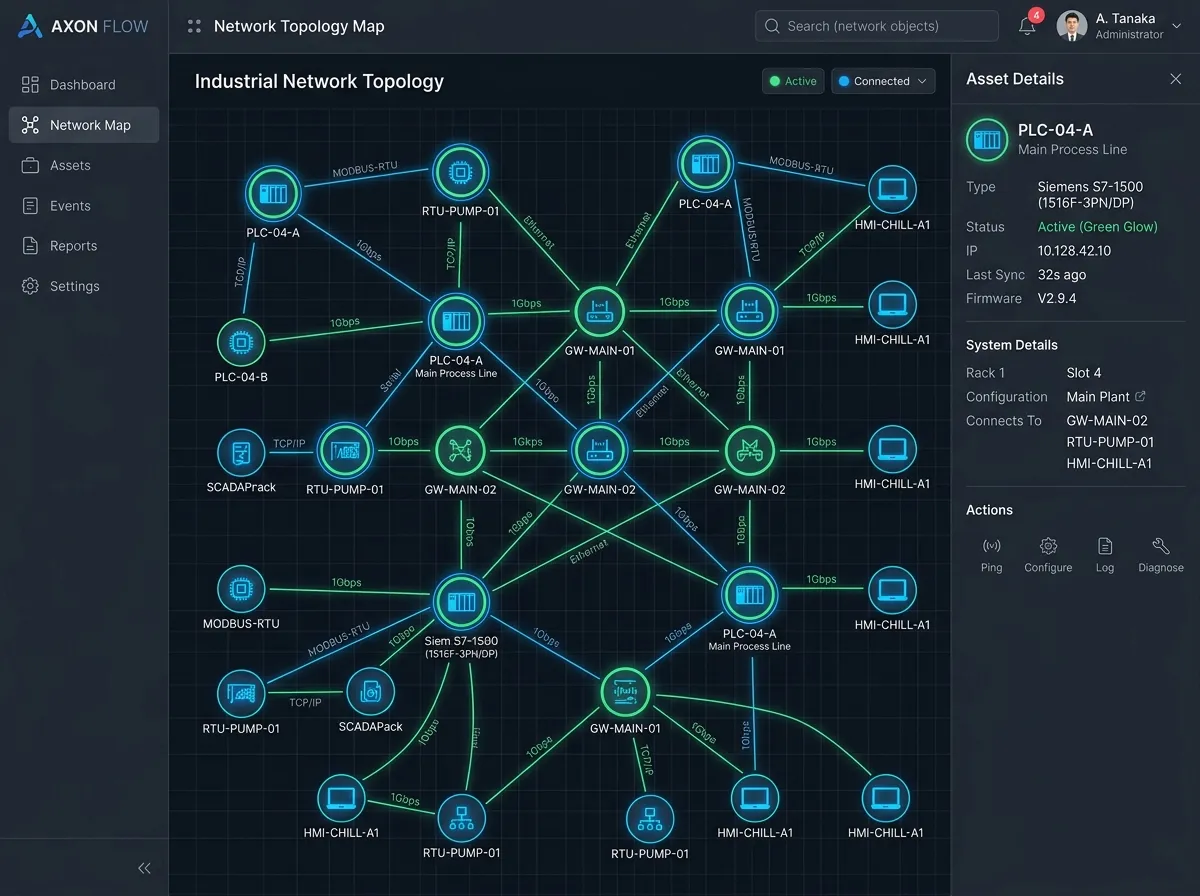Viewport: 1200px width, 896px height.
Task: Click the Last Sync value 32s ago
Action: (1061, 275)
